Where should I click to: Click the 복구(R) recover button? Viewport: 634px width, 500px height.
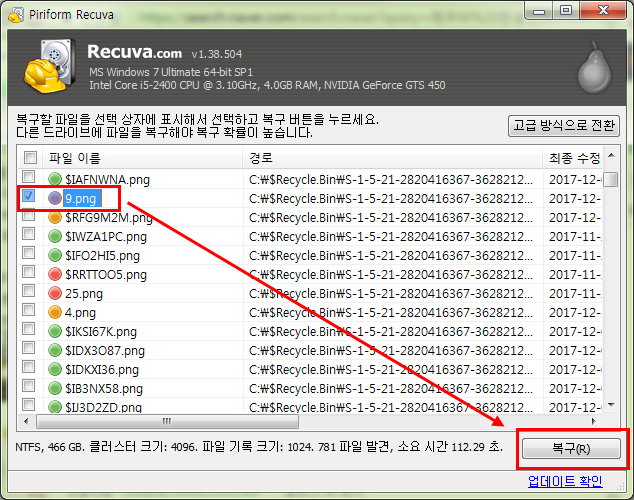click(x=571, y=448)
